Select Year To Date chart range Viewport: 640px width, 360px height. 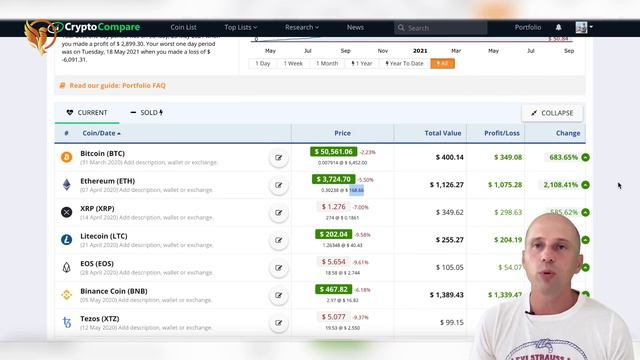(x=404, y=64)
